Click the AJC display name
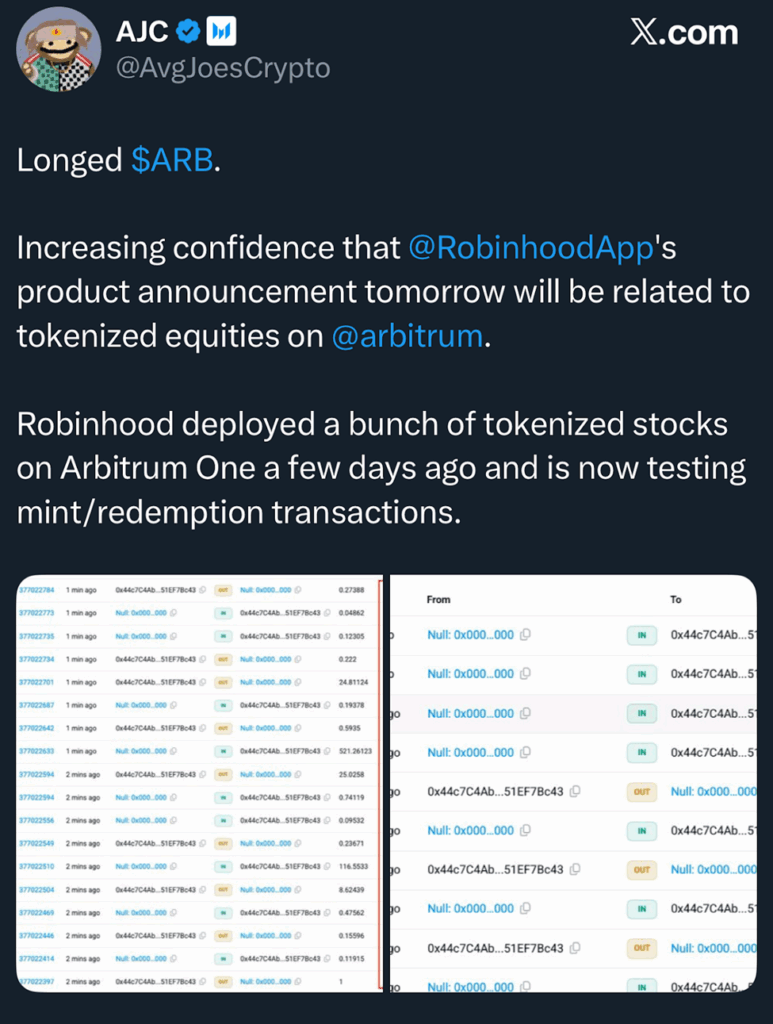 [x=142, y=31]
